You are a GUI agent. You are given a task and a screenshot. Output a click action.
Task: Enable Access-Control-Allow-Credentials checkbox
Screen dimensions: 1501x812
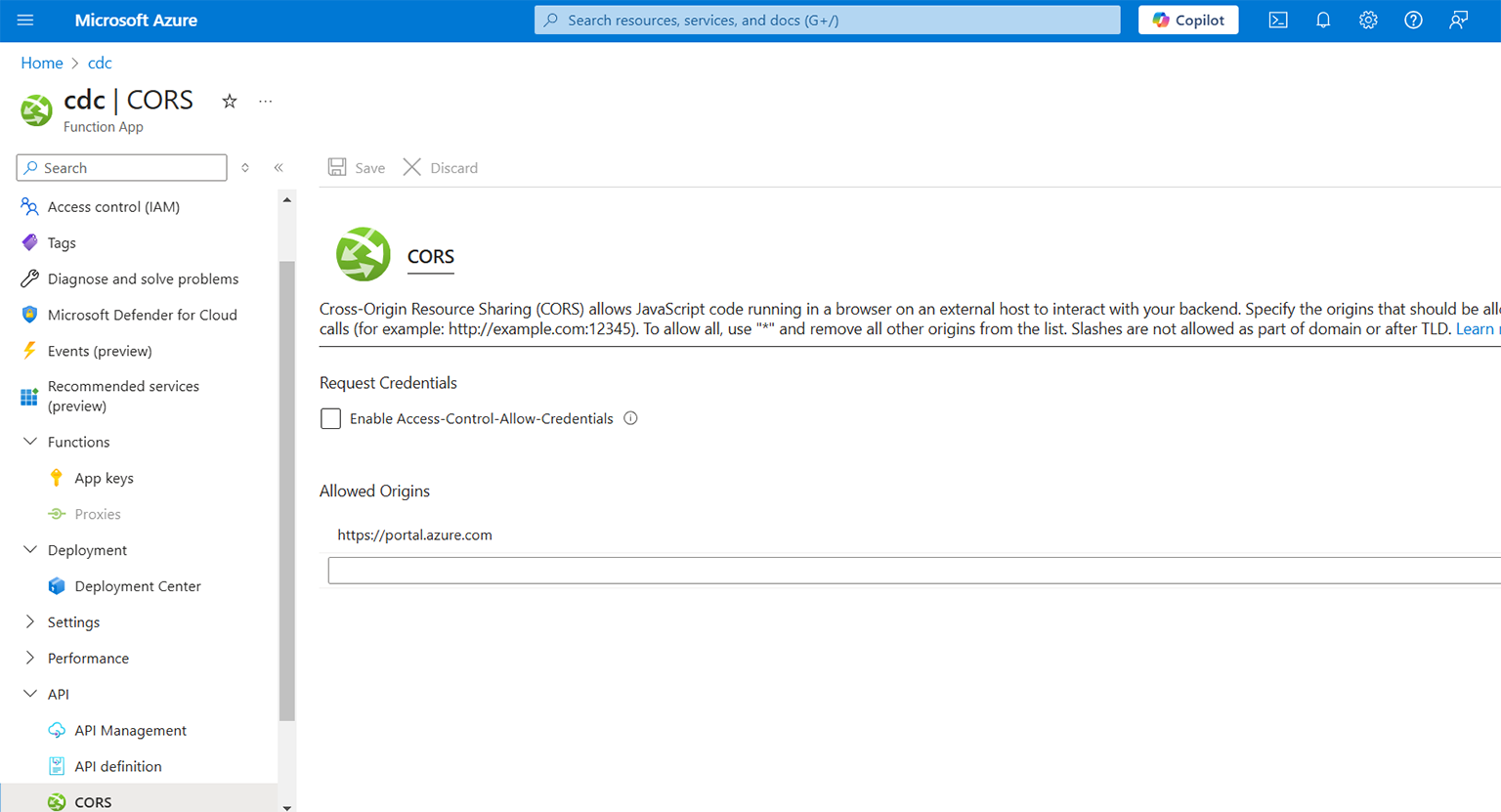coord(330,418)
